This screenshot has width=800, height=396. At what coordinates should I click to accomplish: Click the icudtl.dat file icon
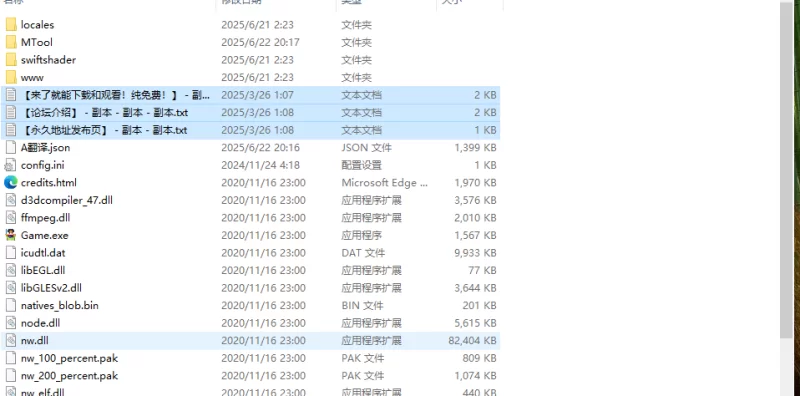11,253
